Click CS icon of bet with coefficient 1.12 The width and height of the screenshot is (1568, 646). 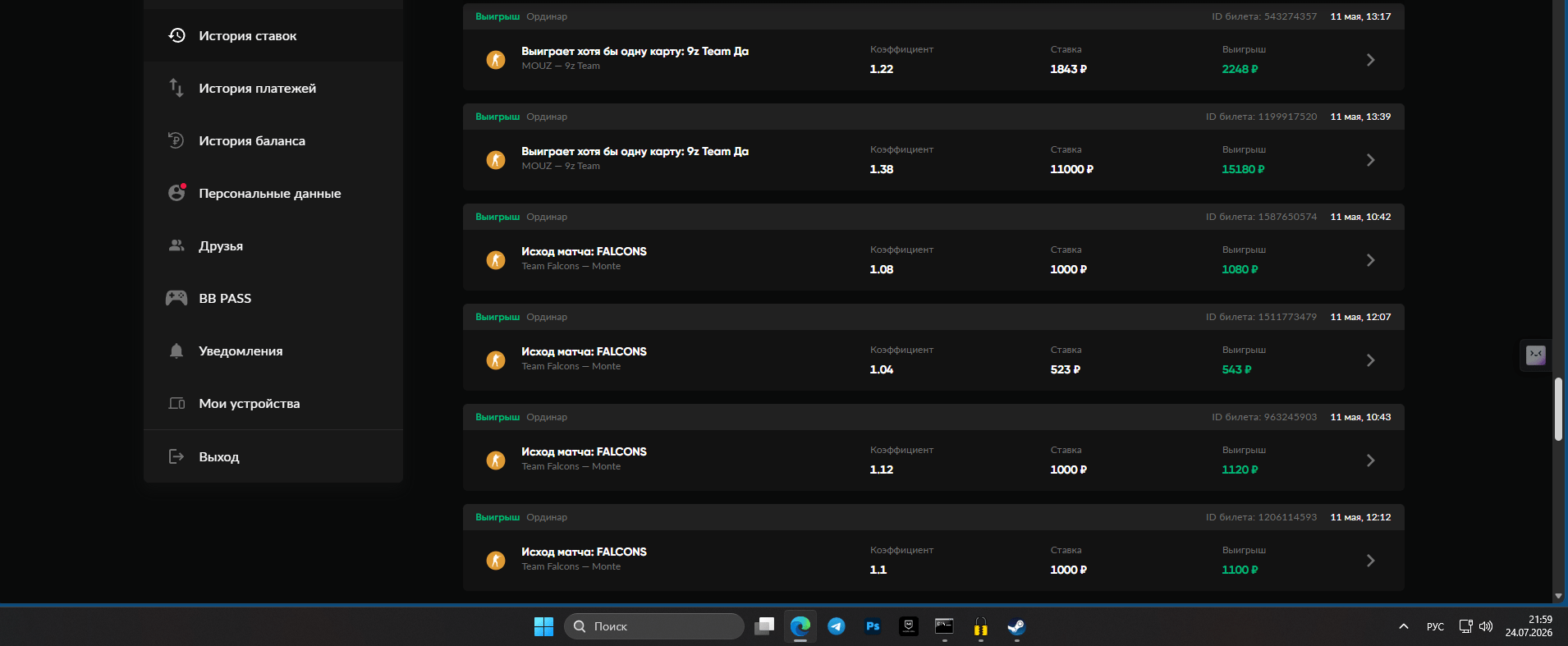pyautogui.click(x=496, y=460)
